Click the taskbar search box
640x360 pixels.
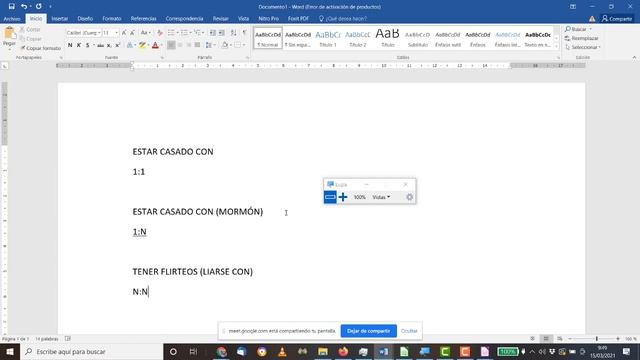(x=91, y=351)
